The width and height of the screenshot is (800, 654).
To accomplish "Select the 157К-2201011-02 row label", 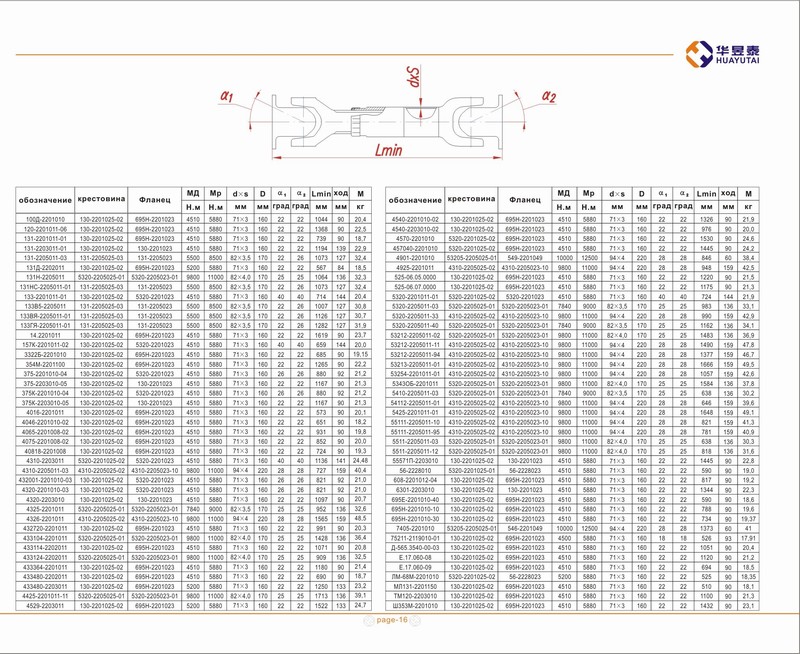I will tap(45, 345).
